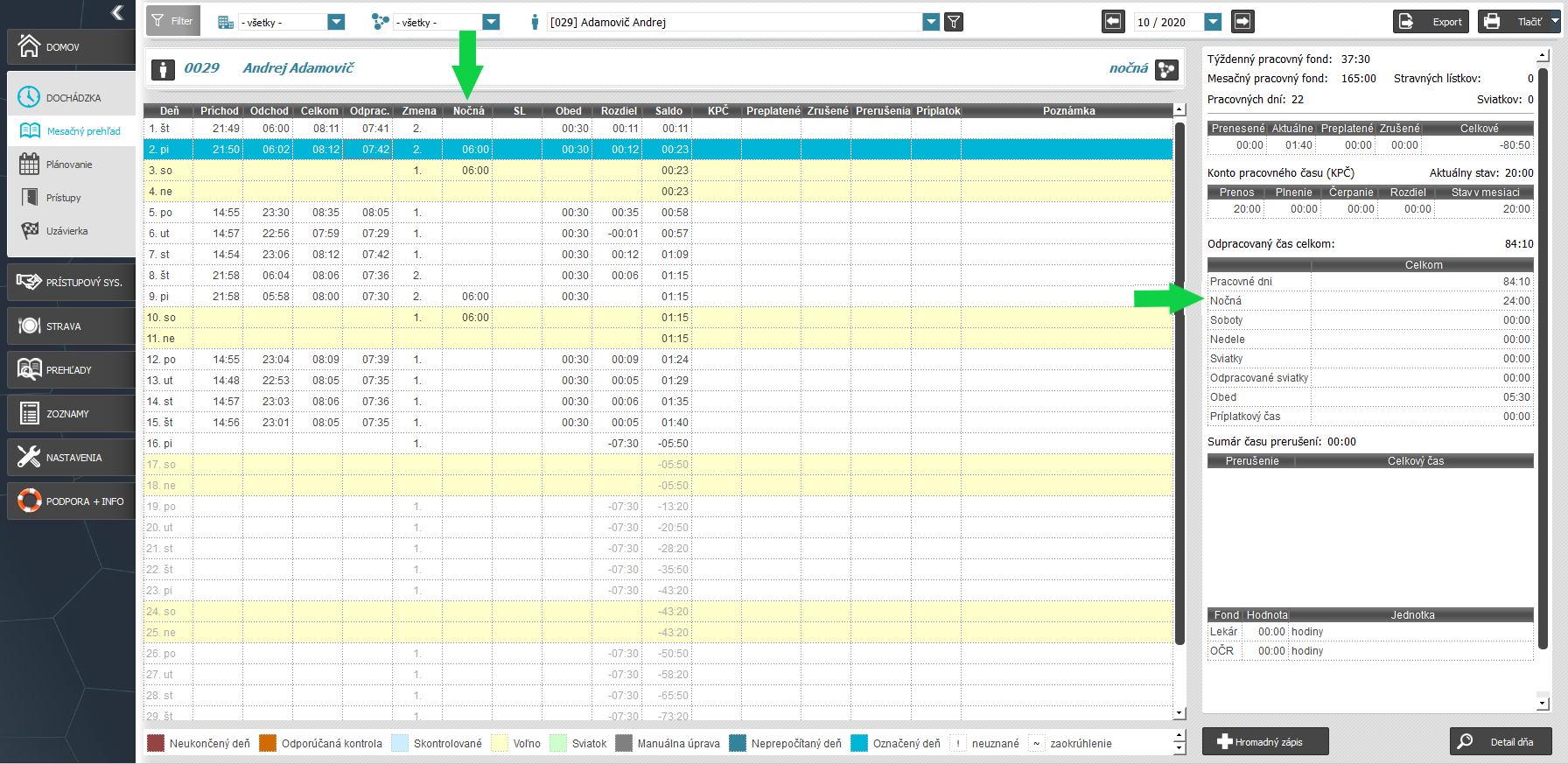Collapse the sidebar with the chevron icon

(x=117, y=12)
